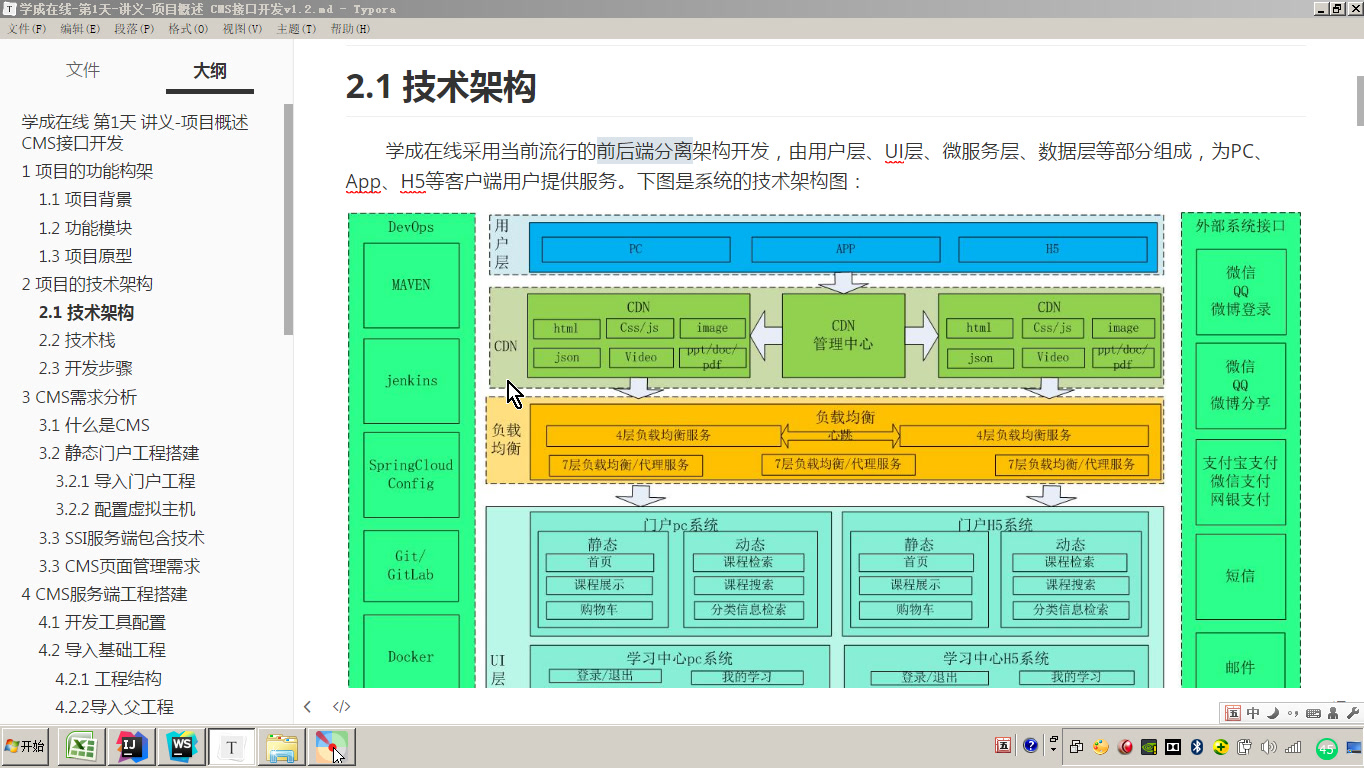Jump to 2.3 开发步骤 in outline
The height and width of the screenshot is (768, 1364).
tap(85, 368)
